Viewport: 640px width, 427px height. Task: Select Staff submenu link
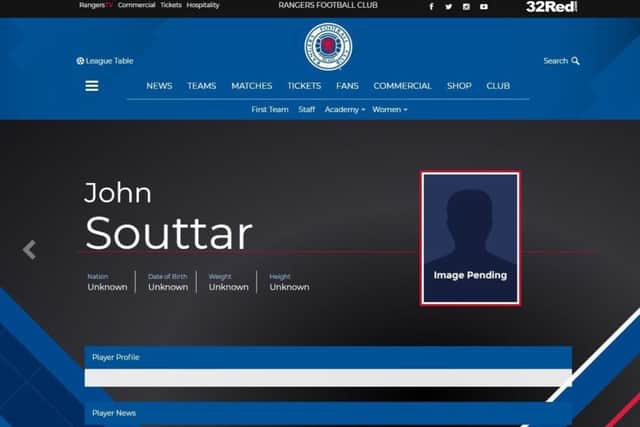click(x=307, y=109)
